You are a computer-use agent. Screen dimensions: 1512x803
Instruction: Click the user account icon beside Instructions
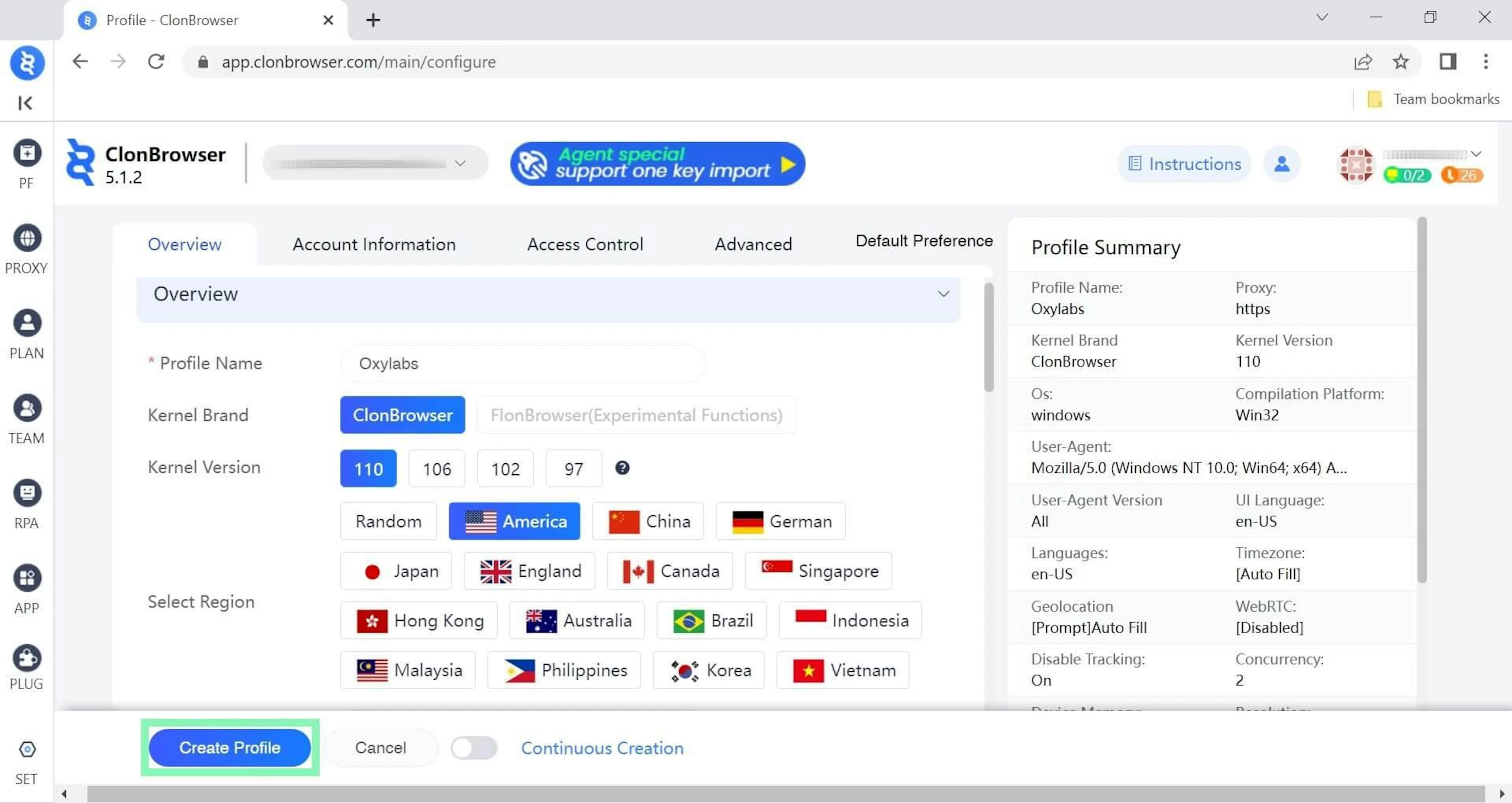pyautogui.click(x=1282, y=164)
